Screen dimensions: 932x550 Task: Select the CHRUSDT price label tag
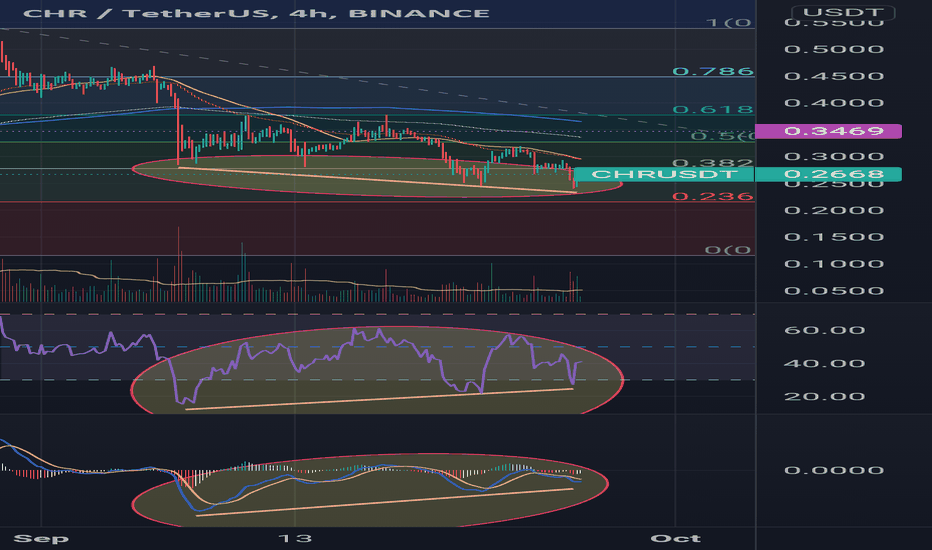tap(664, 174)
